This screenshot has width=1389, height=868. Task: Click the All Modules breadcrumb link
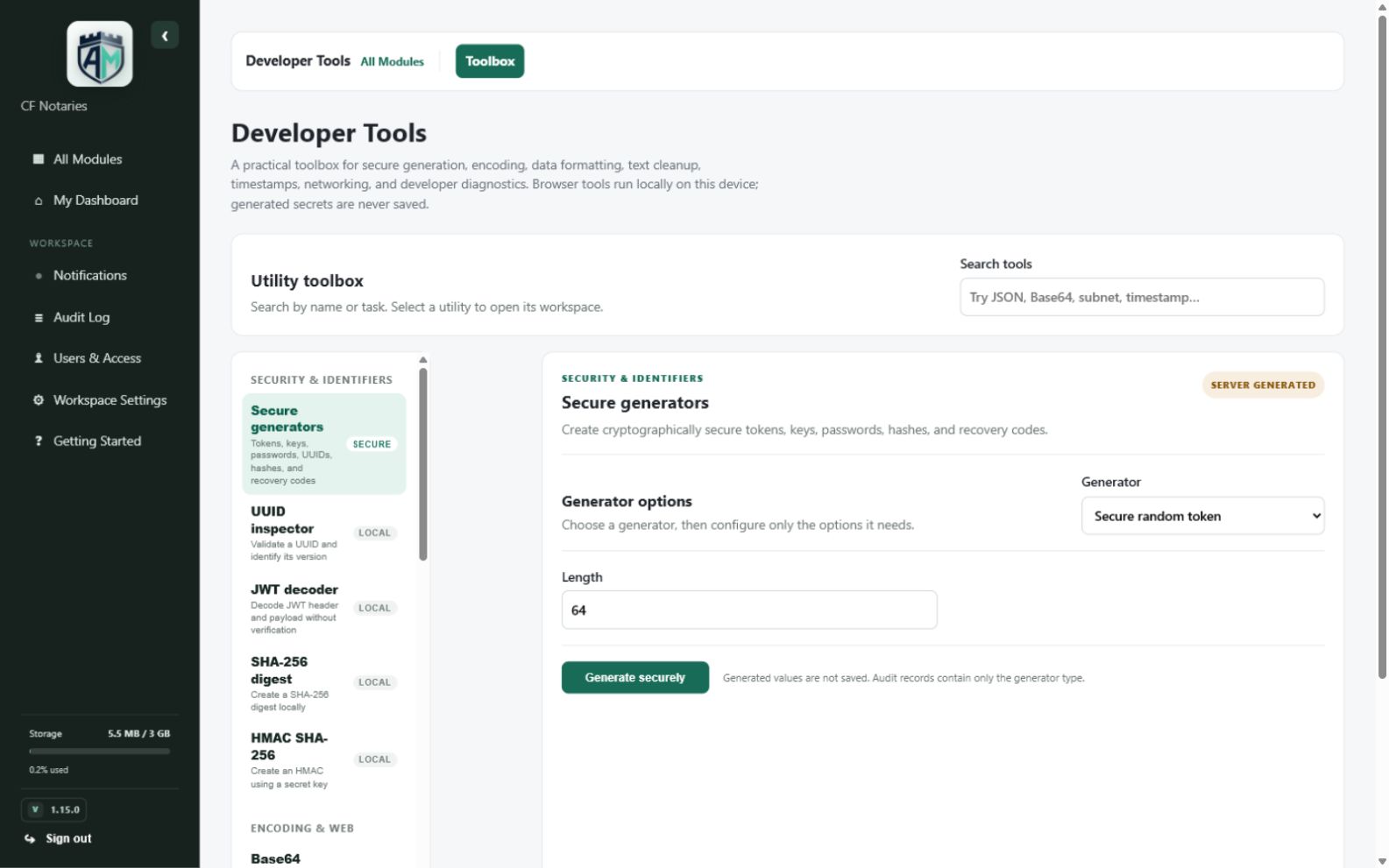click(393, 61)
